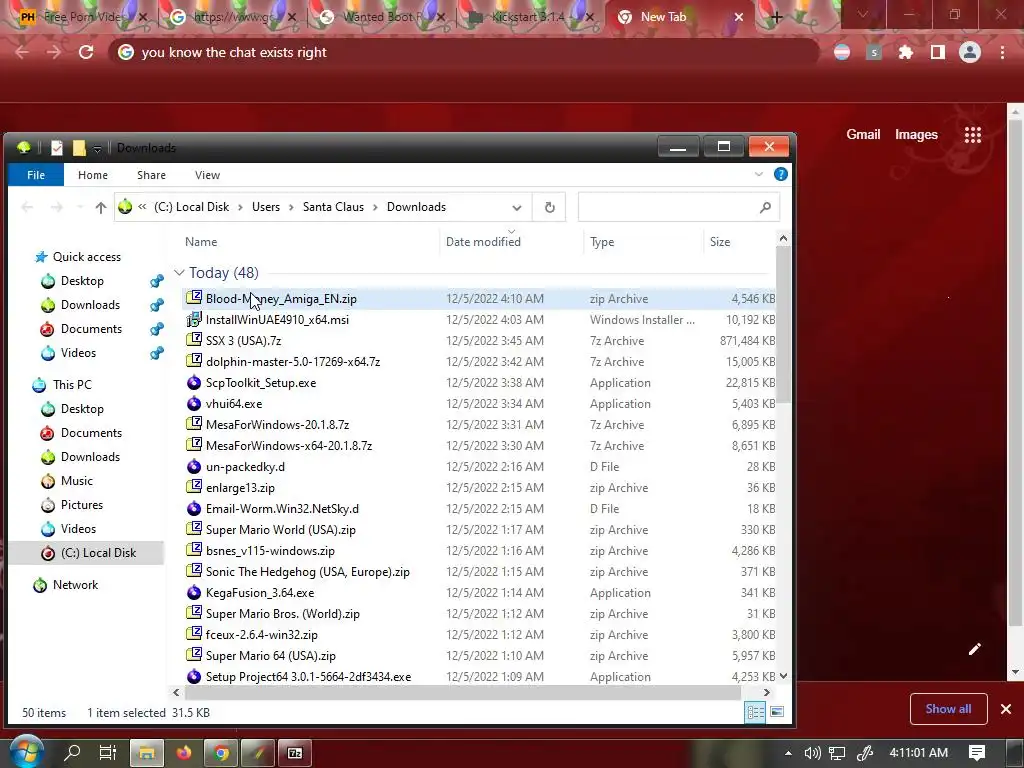This screenshot has width=1024, height=768.
Task: Open Downloads under Quick access
Action: click(x=90, y=304)
